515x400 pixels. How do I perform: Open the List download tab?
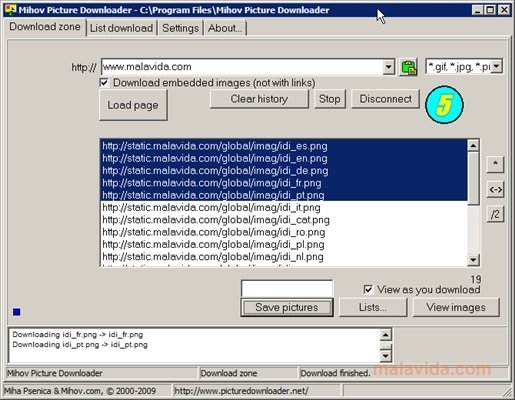(x=122, y=28)
